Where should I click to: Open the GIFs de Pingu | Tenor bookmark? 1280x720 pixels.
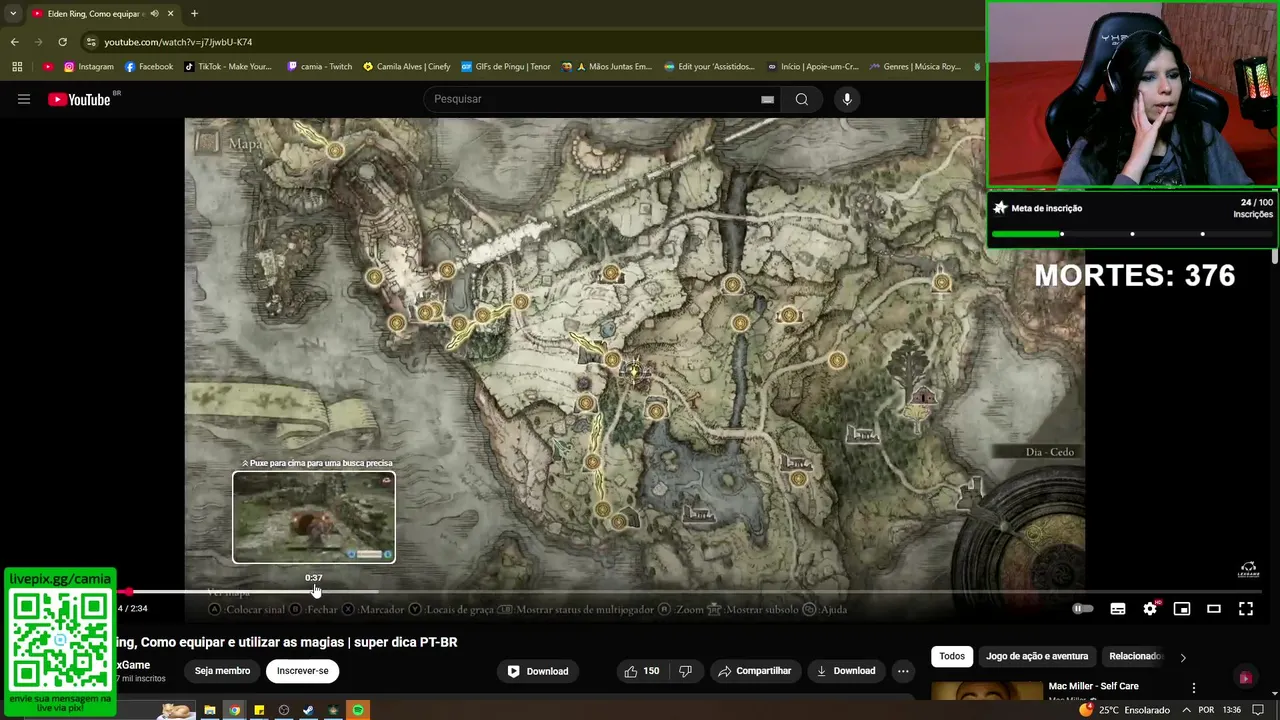pyautogui.click(x=506, y=67)
